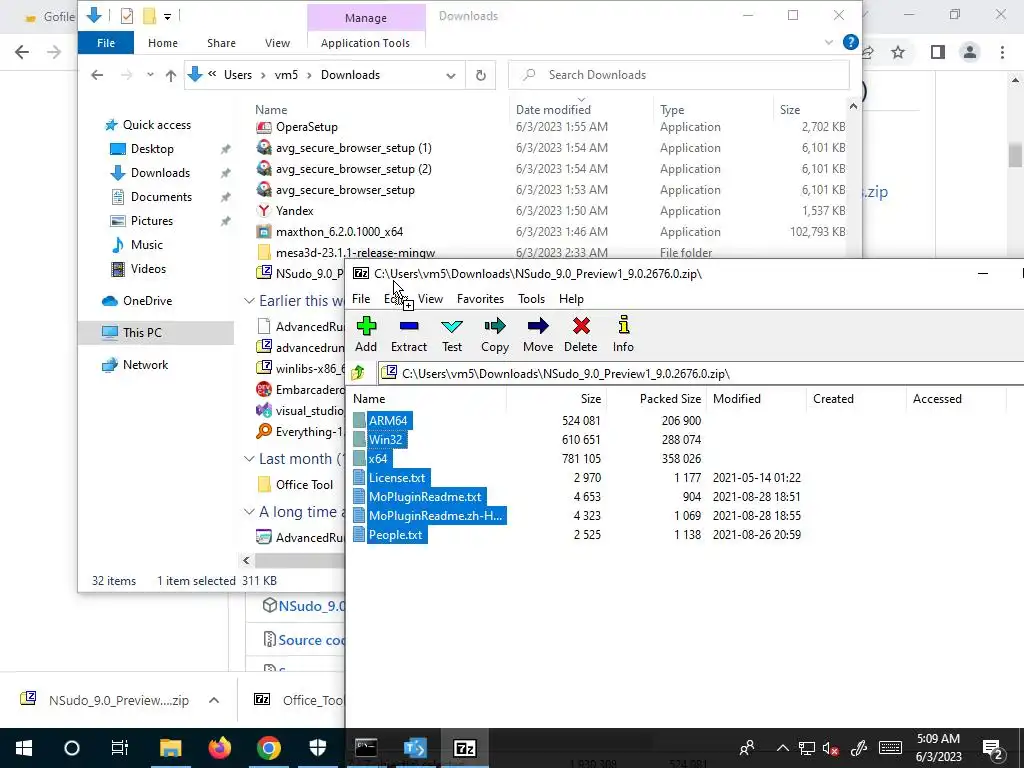Screen dimensions: 1024x768
Task: Open Info for selected 7-Zip items
Action: pos(623,334)
